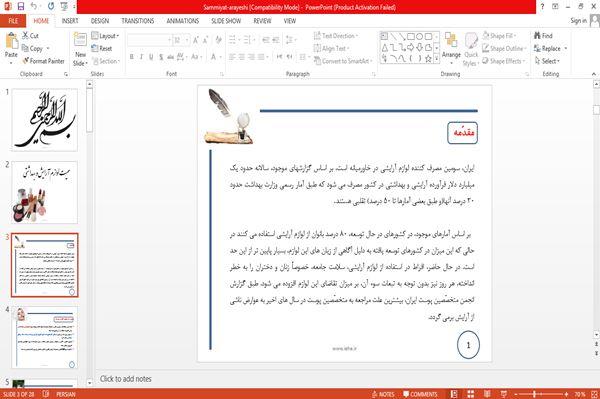Save presentation via quick access
600x399 pixels.
[x=21, y=6]
